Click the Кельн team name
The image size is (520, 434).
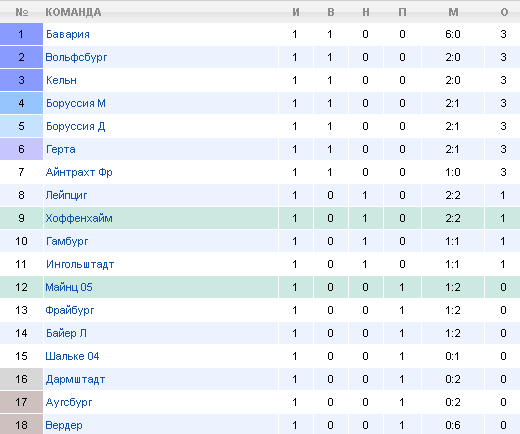61,80
